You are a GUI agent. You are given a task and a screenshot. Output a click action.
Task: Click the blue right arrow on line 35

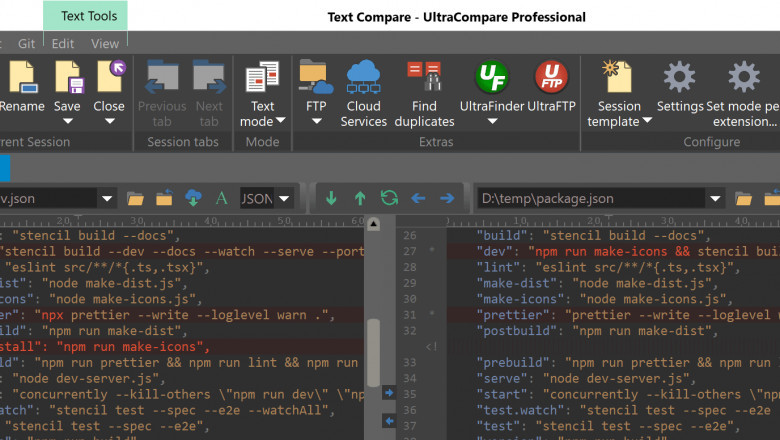pos(389,393)
